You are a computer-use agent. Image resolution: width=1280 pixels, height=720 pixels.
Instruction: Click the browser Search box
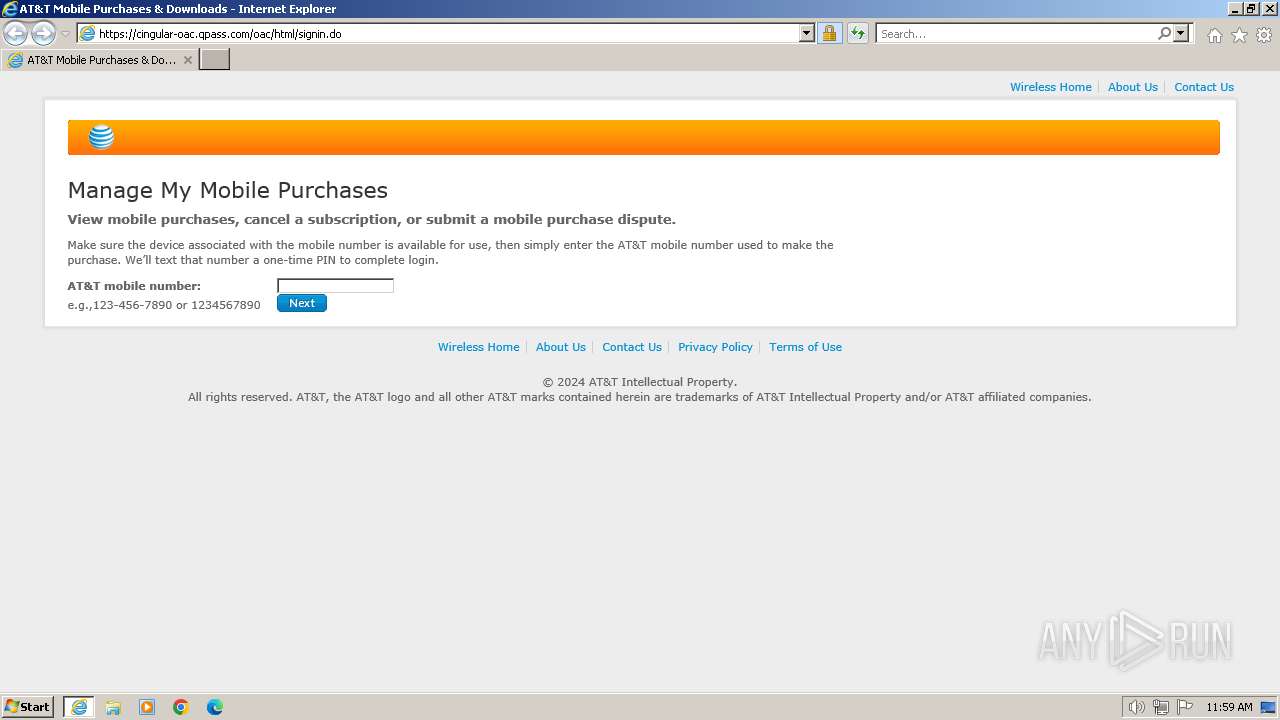1016,34
